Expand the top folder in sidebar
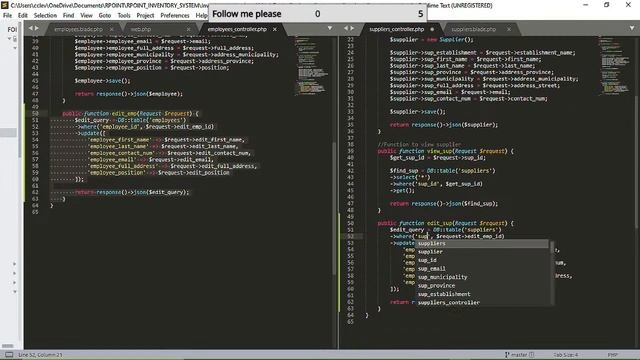 point(9,38)
